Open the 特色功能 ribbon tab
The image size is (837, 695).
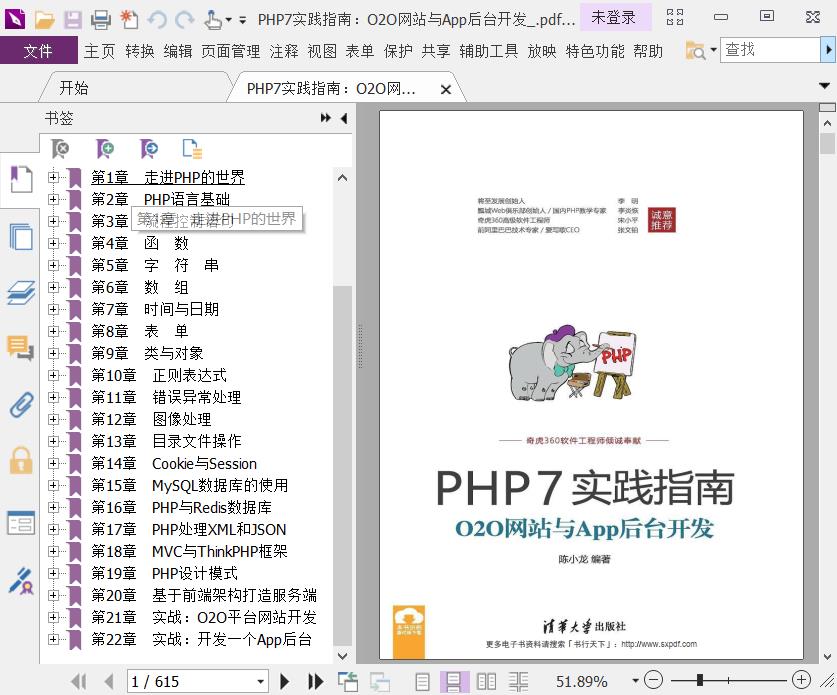pos(595,51)
